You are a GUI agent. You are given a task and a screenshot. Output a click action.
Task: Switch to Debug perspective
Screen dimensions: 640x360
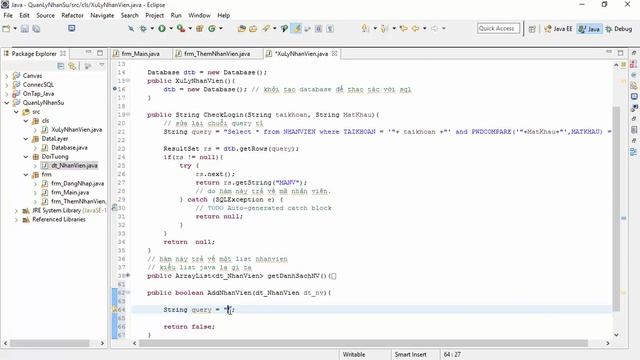(x=619, y=29)
